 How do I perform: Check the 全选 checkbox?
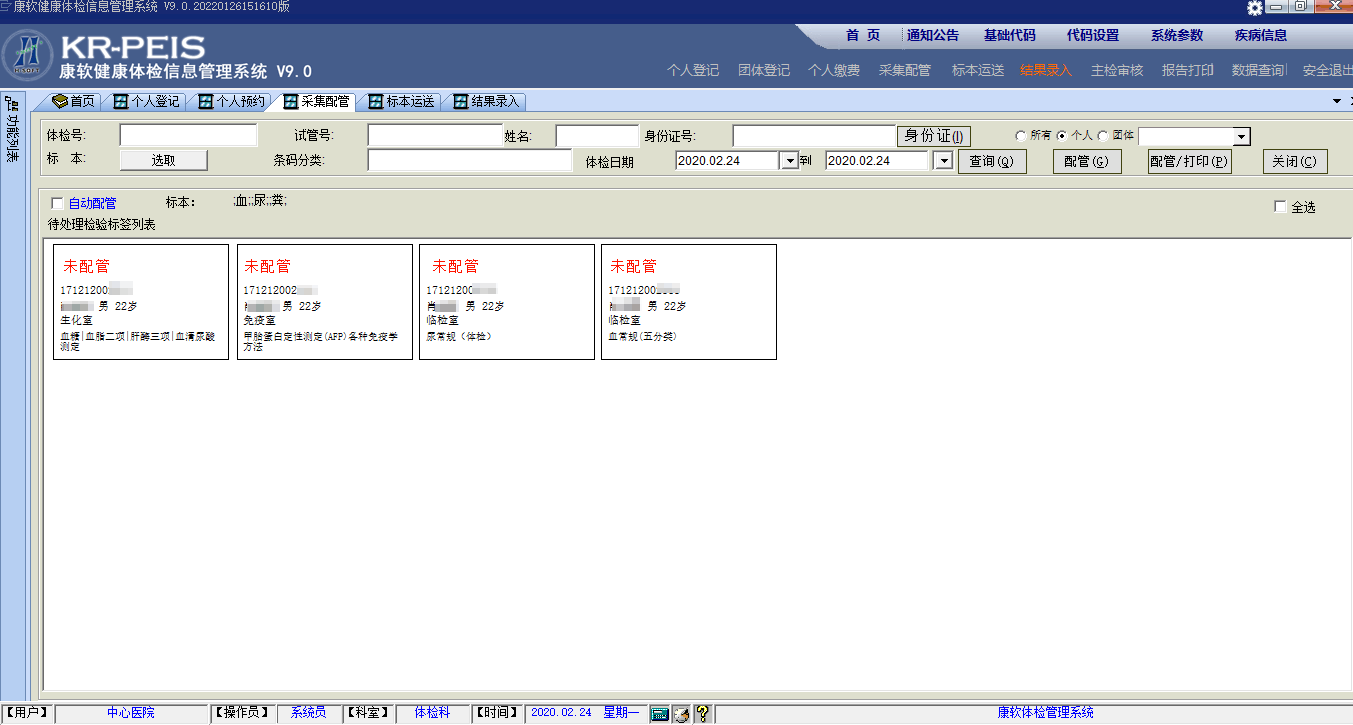(1280, 207)
